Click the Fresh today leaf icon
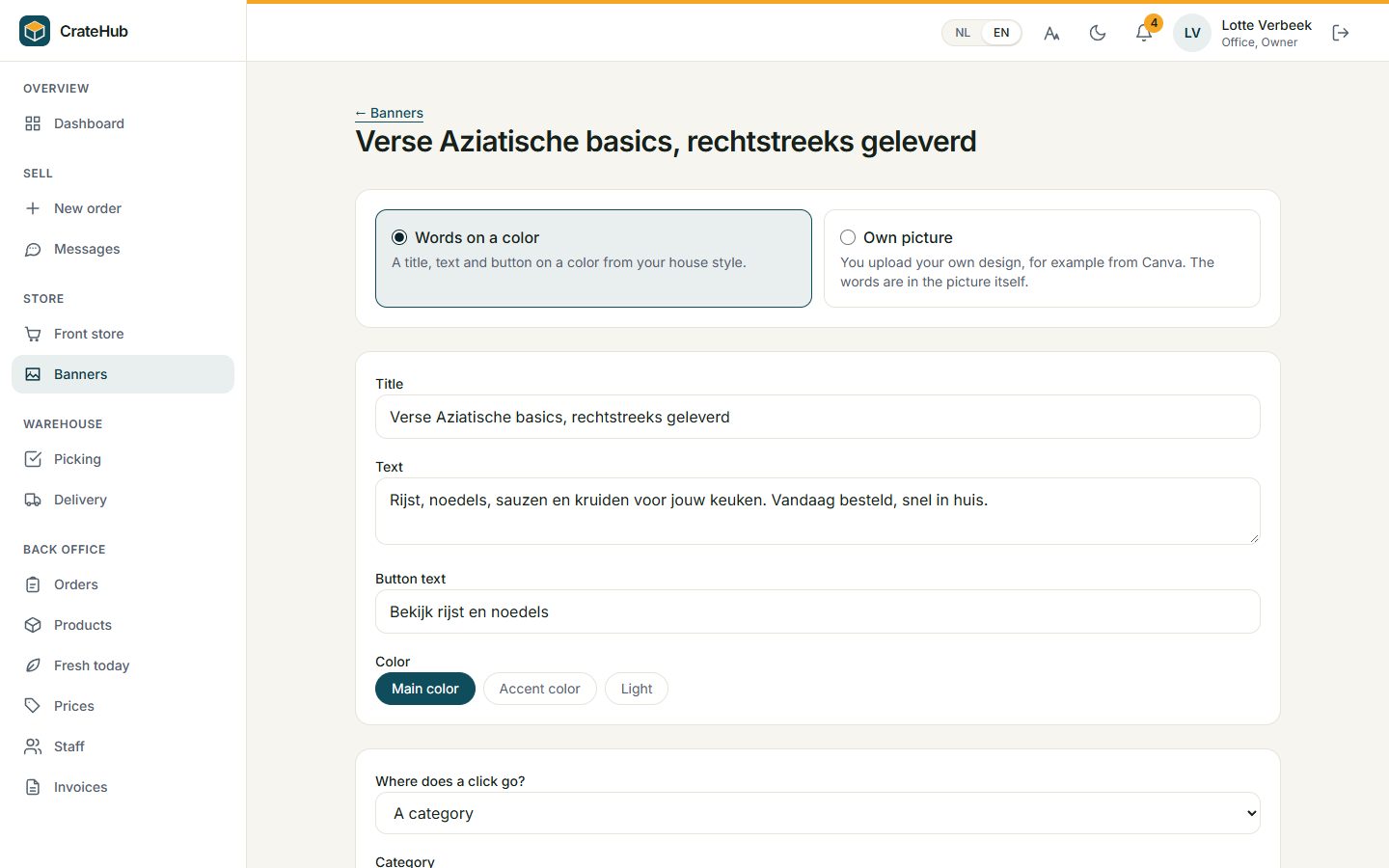This screenshot has width=1389, height=868. point(33,665)
